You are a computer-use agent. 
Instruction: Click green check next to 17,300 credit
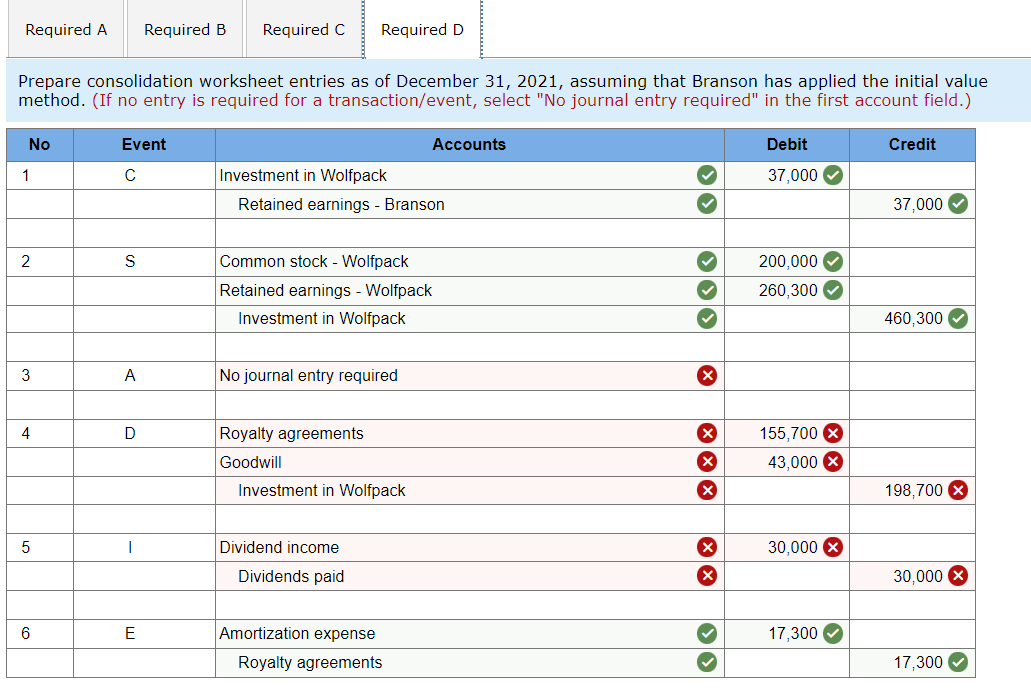click(958, 662)
